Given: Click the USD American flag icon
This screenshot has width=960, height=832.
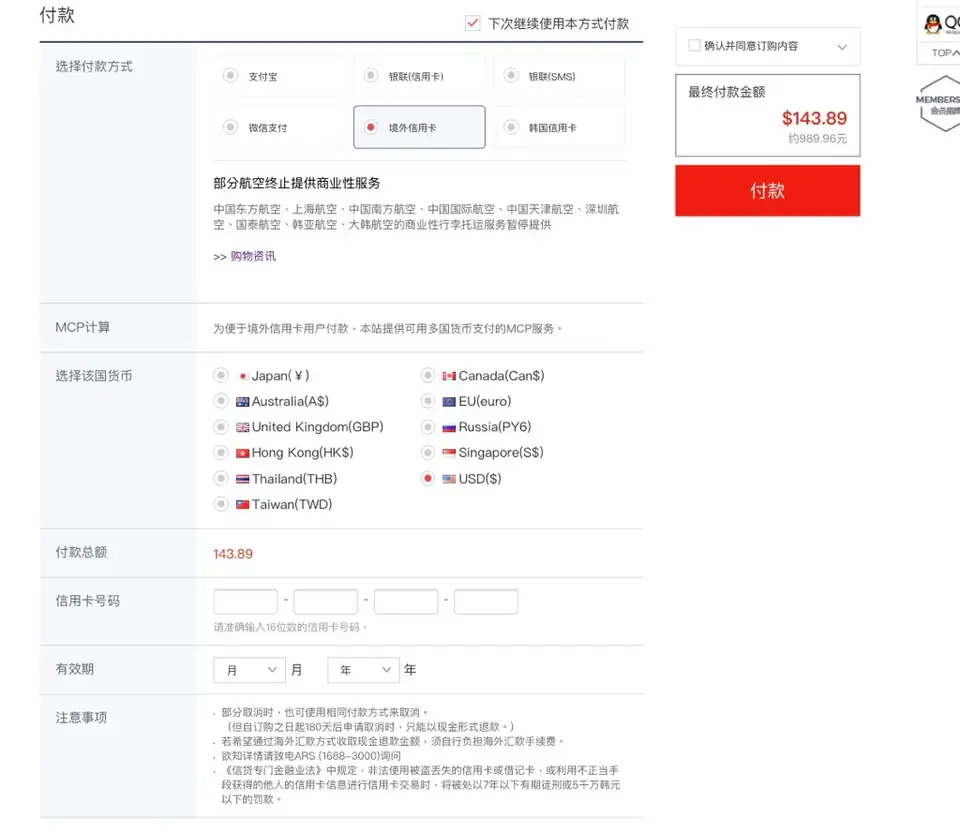Looking at the screenshot, I should click(449, 479).
